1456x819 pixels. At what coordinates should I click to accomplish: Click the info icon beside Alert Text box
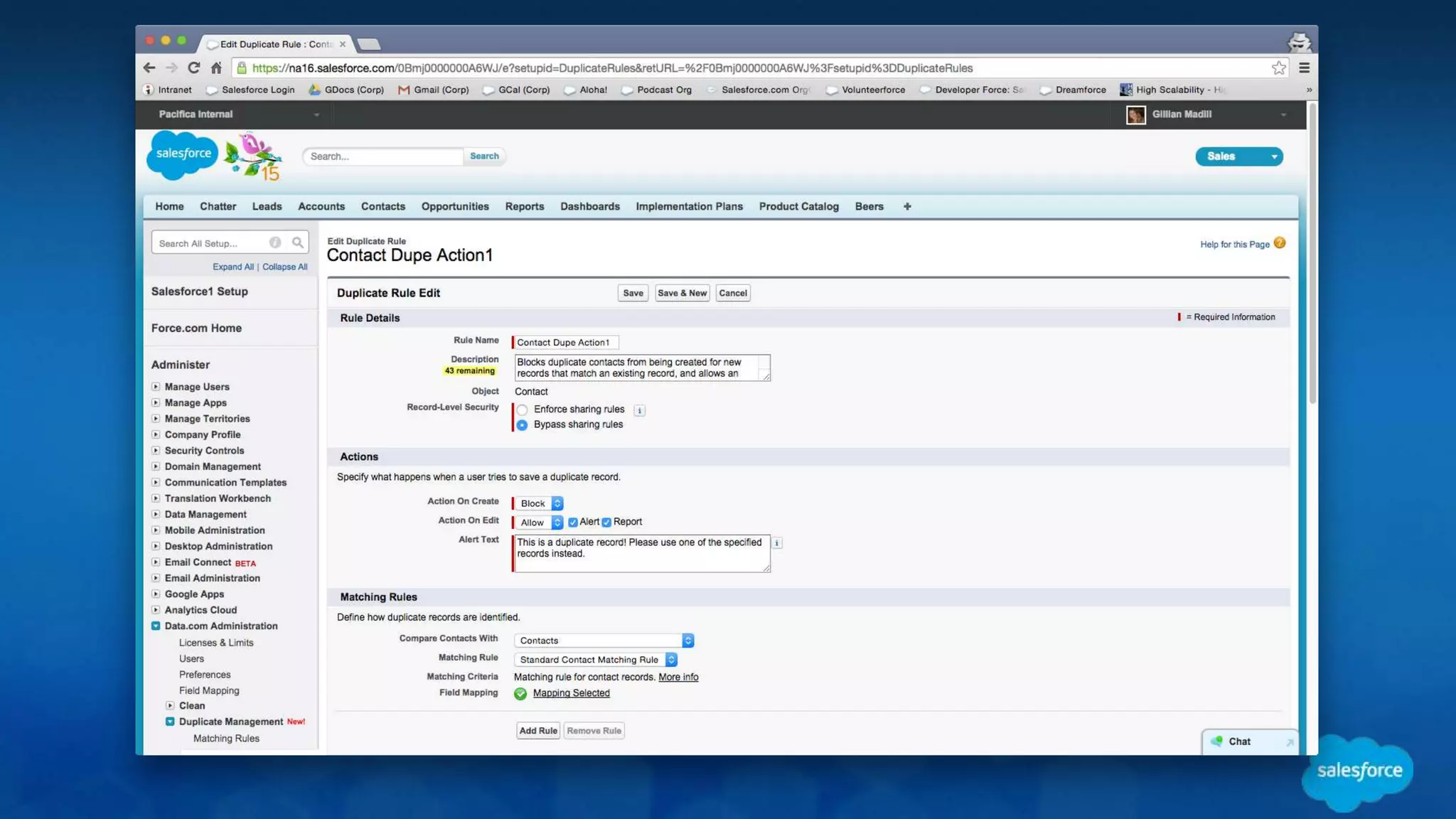pos(776,543)
